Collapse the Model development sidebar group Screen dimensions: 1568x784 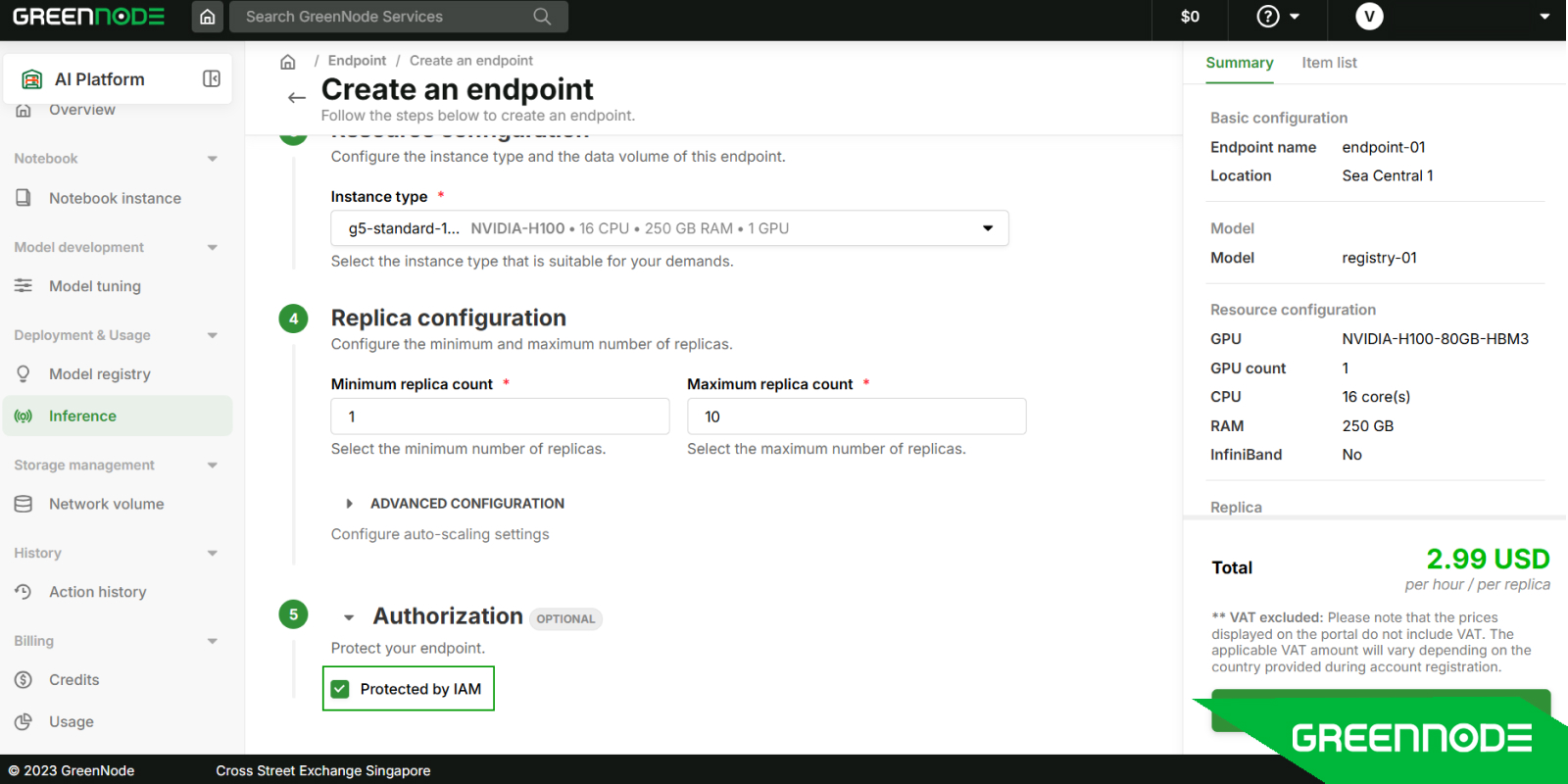point(213,248)
